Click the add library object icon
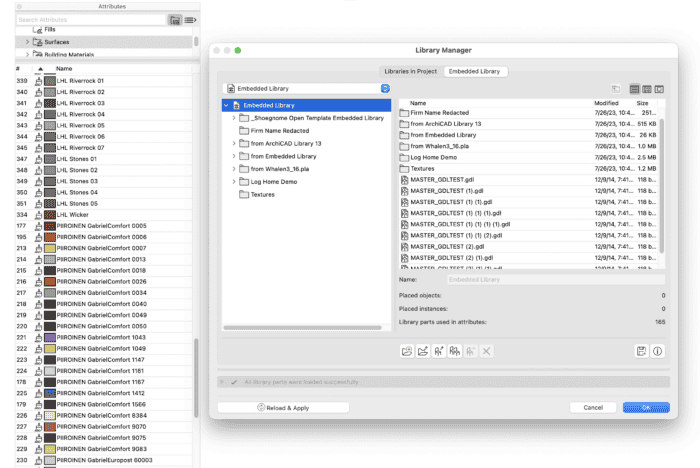700x468 pixels. coord(439,351)
